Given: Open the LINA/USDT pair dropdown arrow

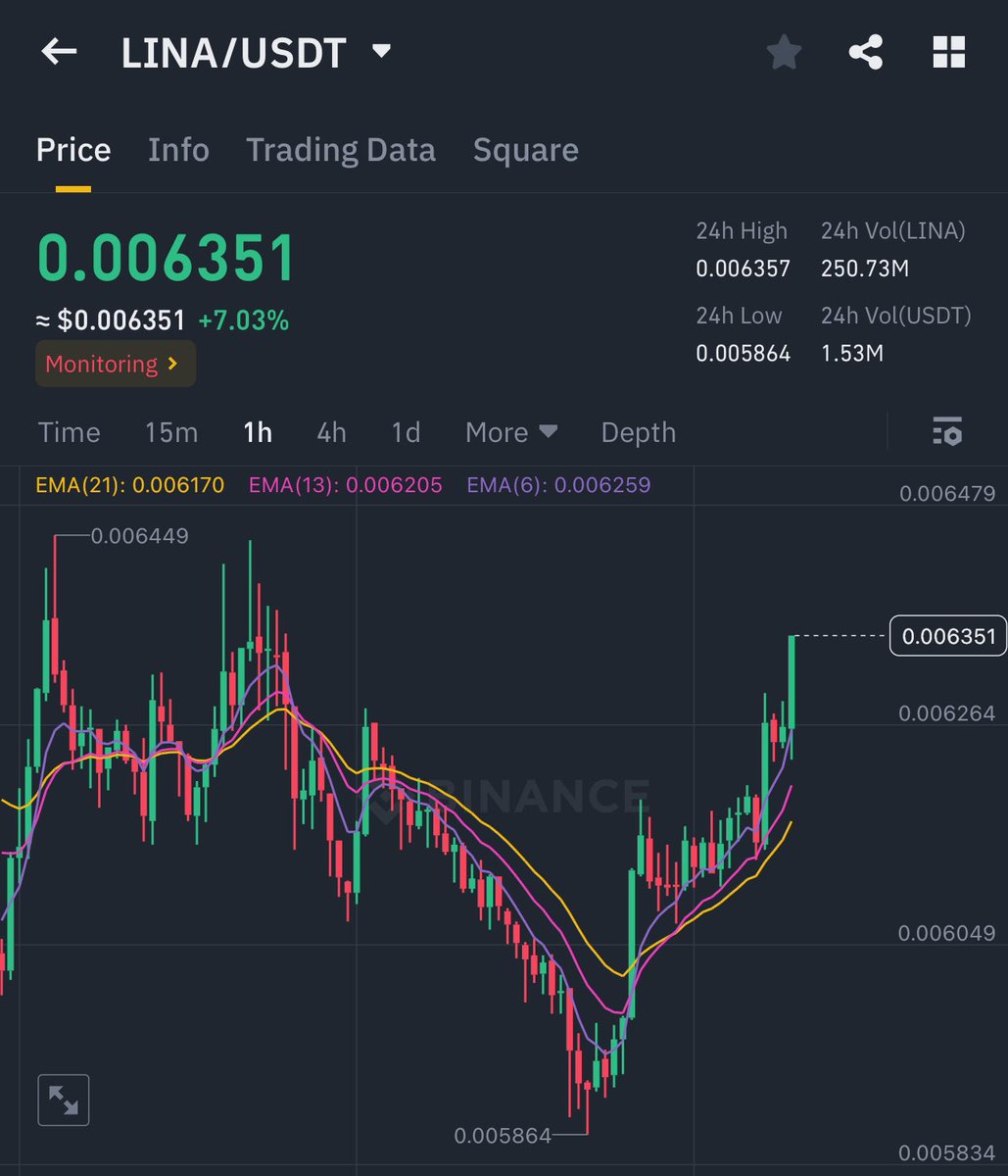Looking at the screenshot, I should [x=381, y=51].
